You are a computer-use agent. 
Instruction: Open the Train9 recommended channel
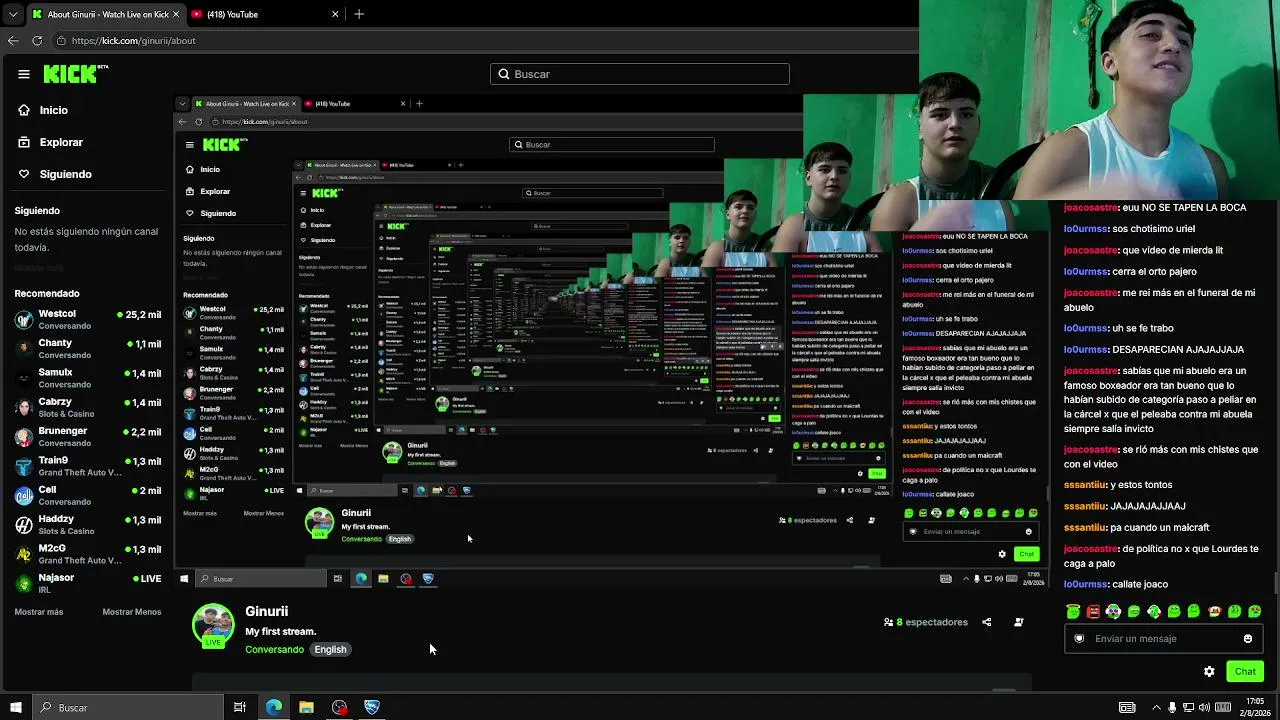click(x=88, y=466)
